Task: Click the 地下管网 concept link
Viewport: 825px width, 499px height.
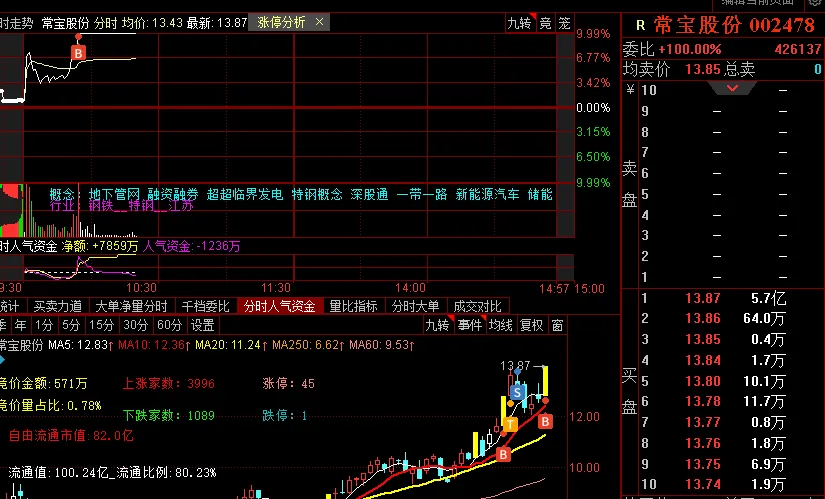Action: click(114, 194)
